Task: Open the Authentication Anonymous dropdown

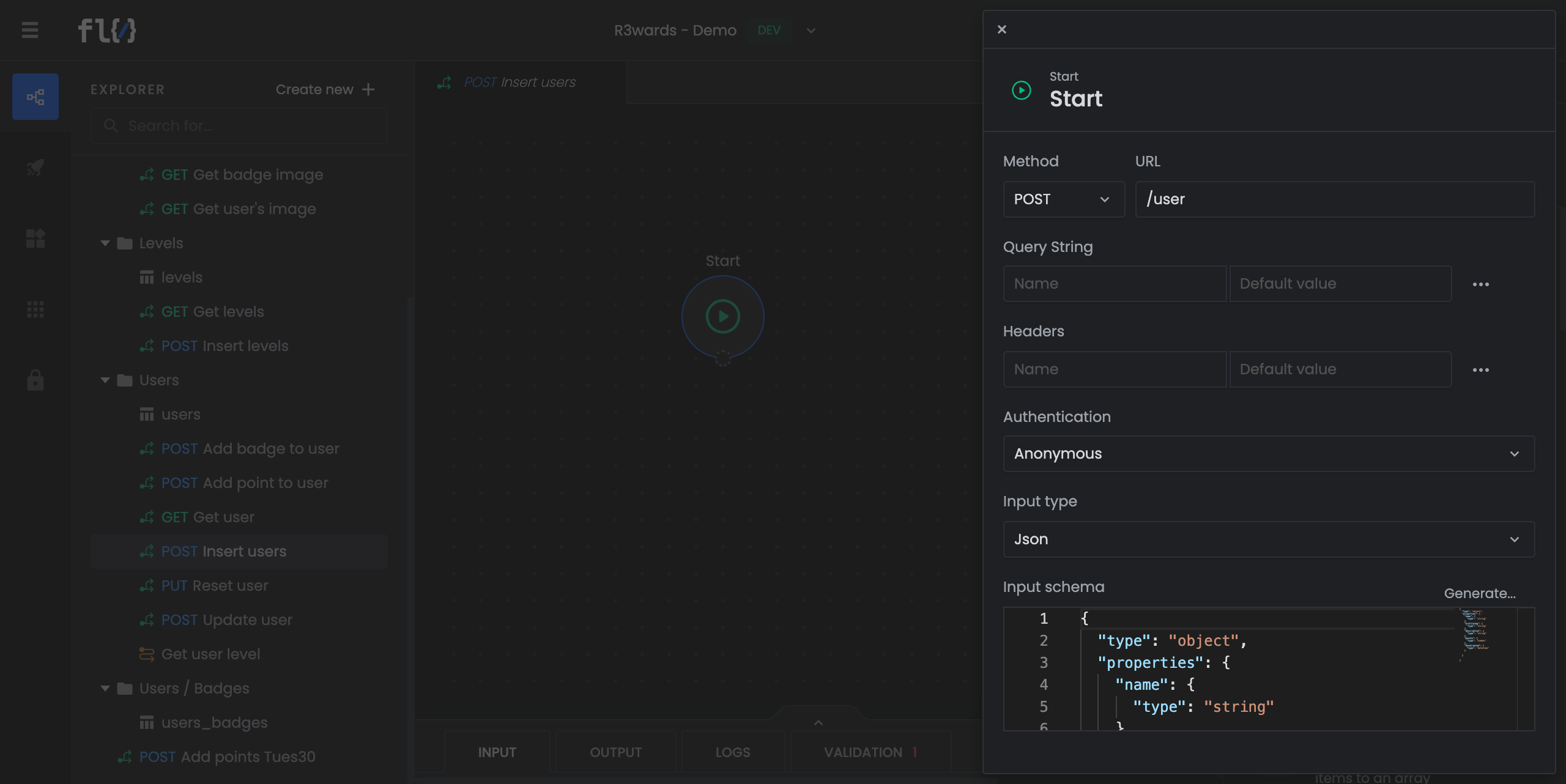Action: 1269,454
